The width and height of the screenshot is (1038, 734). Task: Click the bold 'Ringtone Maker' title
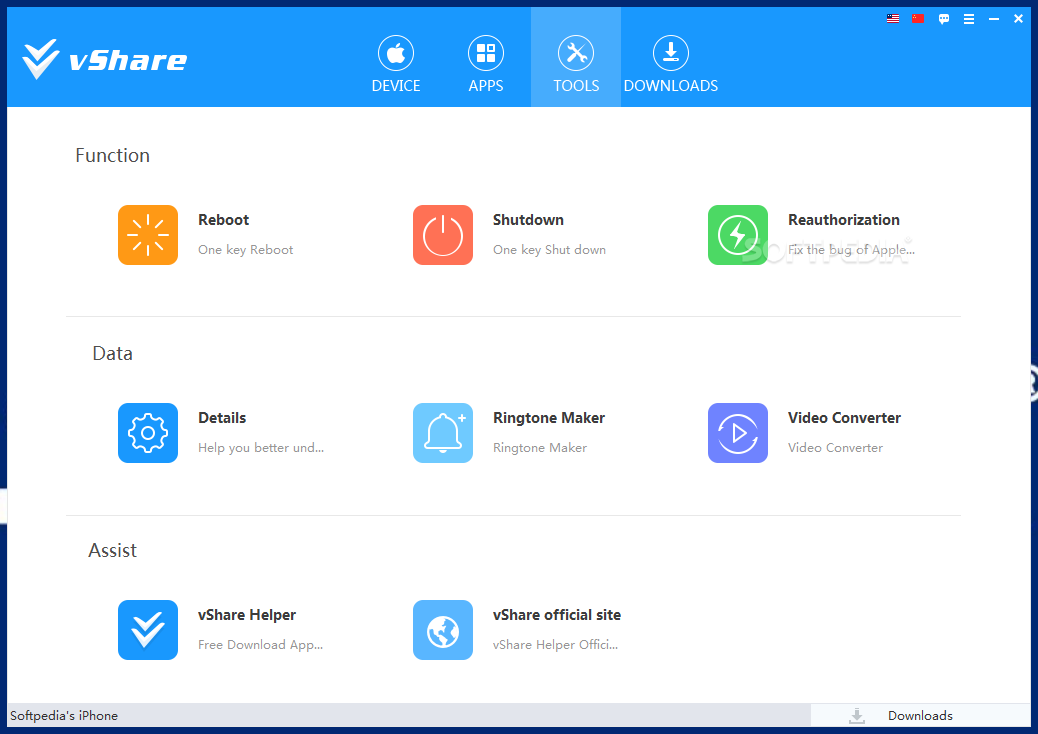pyautogui.click(x=549, y=418)
